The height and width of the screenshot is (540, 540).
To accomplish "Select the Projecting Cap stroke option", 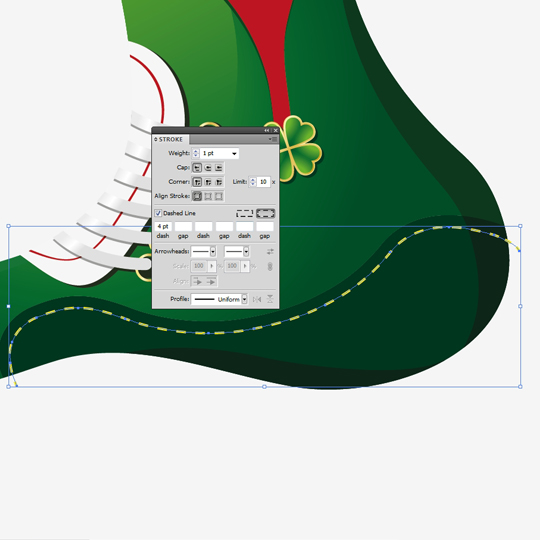I will coord(219,168).
